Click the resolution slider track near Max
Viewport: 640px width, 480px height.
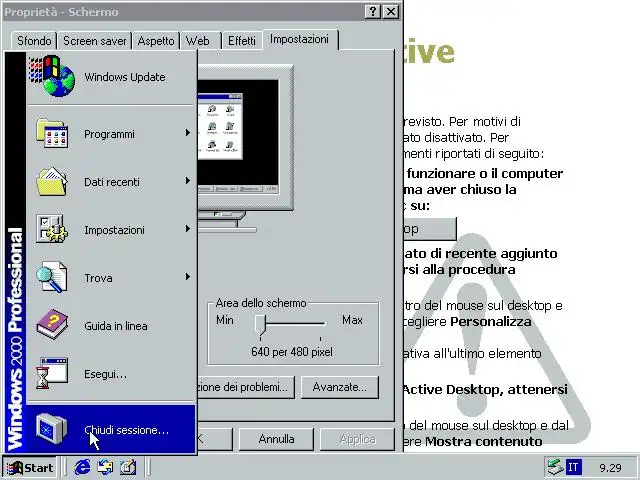pos(320,324)
